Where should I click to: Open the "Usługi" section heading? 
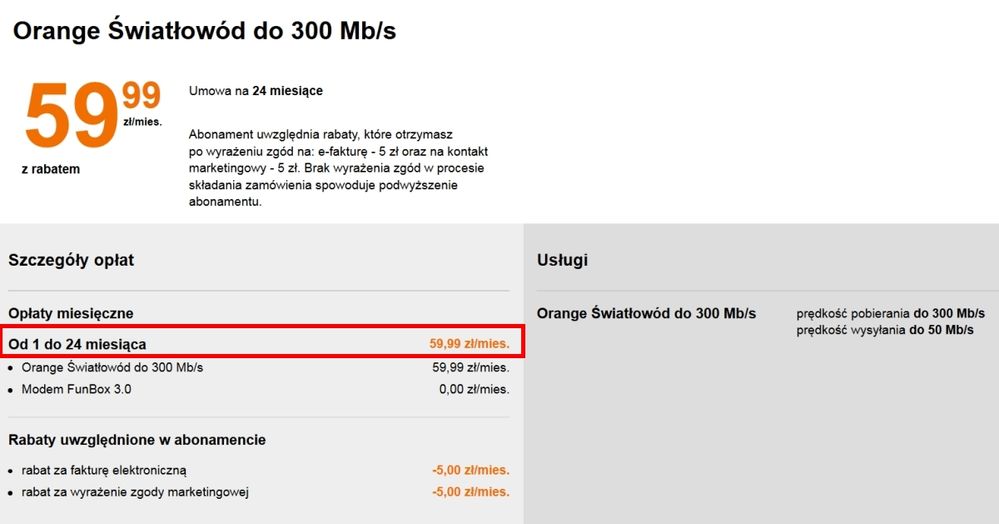pos(562,260)
